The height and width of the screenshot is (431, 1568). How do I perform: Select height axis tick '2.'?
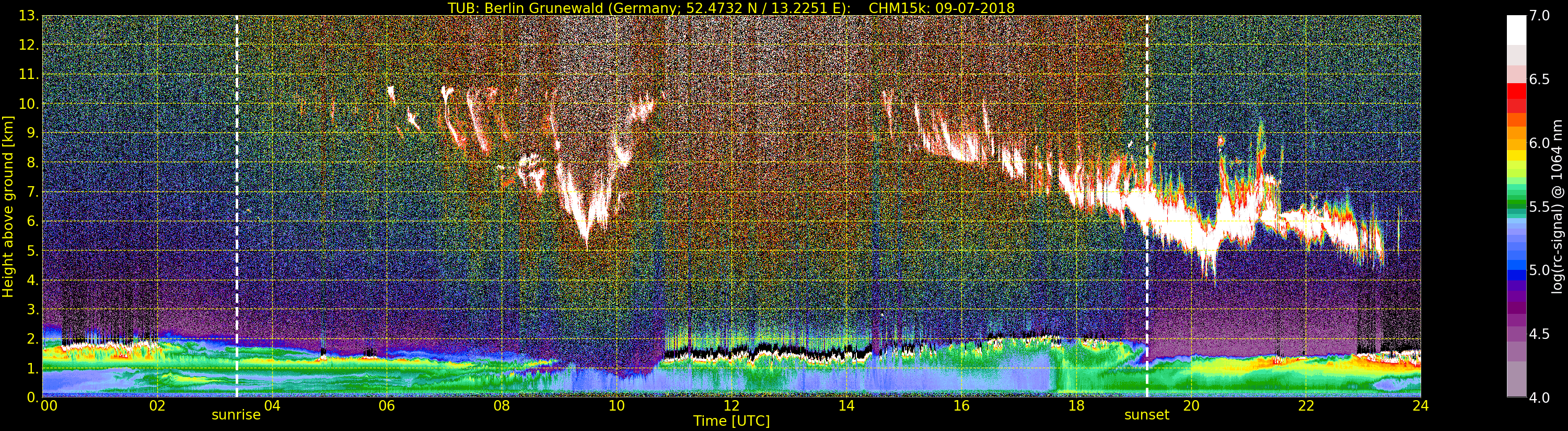tap(32, 338)
